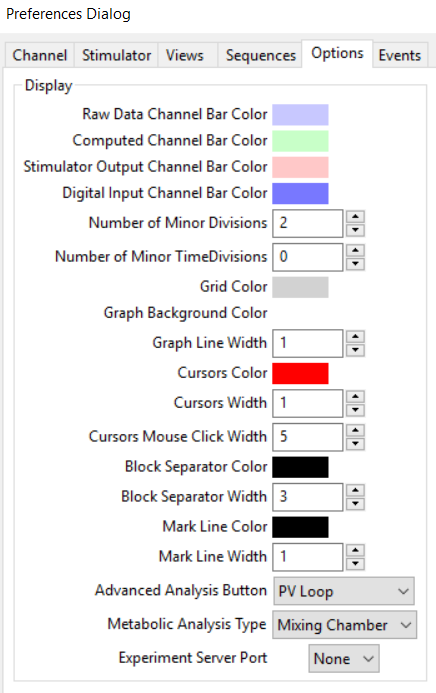This screenshot has width=436, height=693.
Task: Decrease Number of Minor TimeDivisions value
Action: tap(355, 264)
